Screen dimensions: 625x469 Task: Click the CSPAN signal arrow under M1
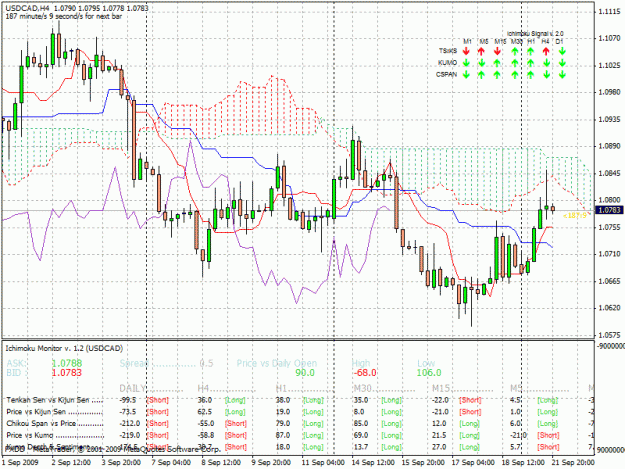[x=466, y=75]
